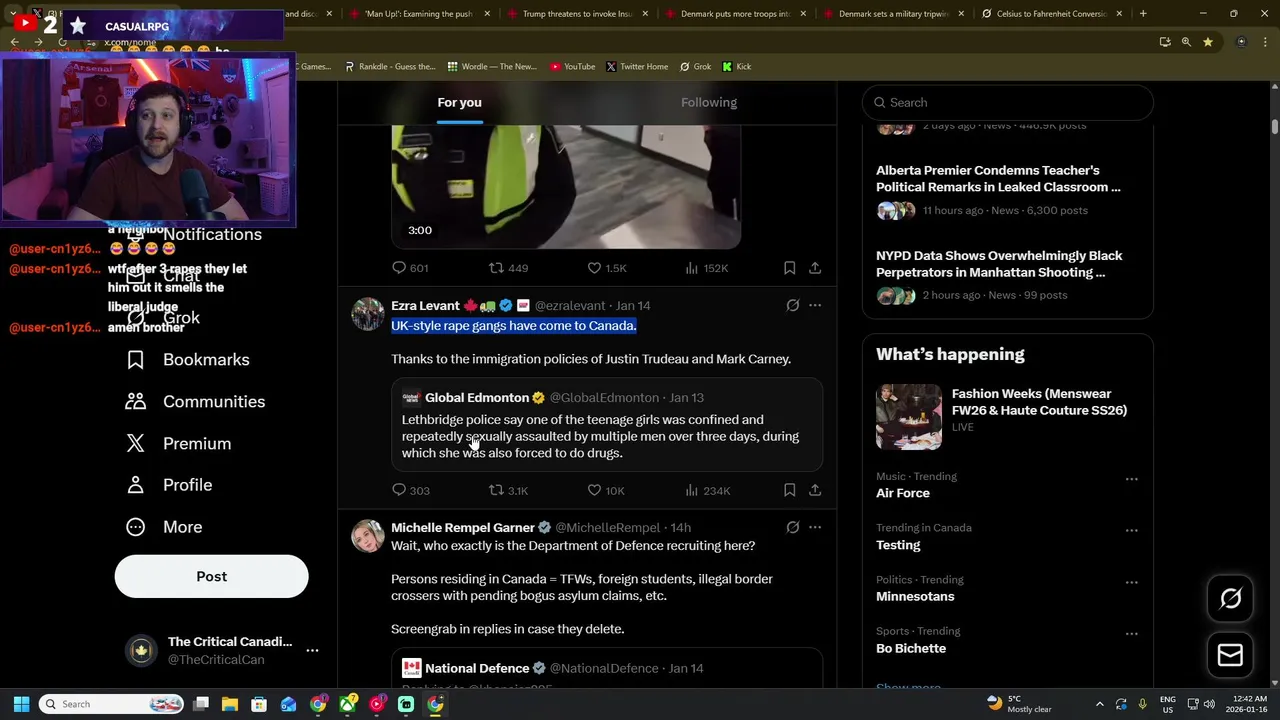This screenshot has height=720, width=1280.
Task: Open Twitter Home bookmark
Action: [x=636, y=67]
